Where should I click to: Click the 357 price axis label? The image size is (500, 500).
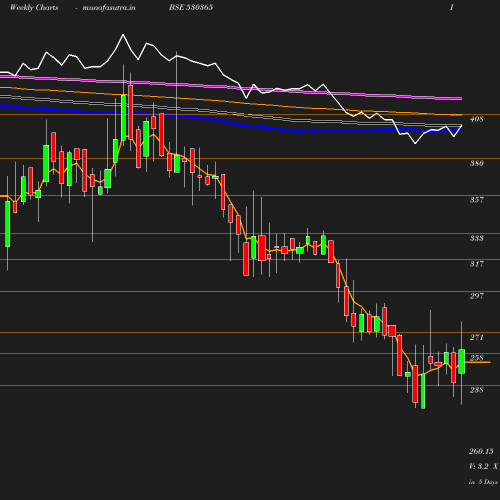point(476,200)
